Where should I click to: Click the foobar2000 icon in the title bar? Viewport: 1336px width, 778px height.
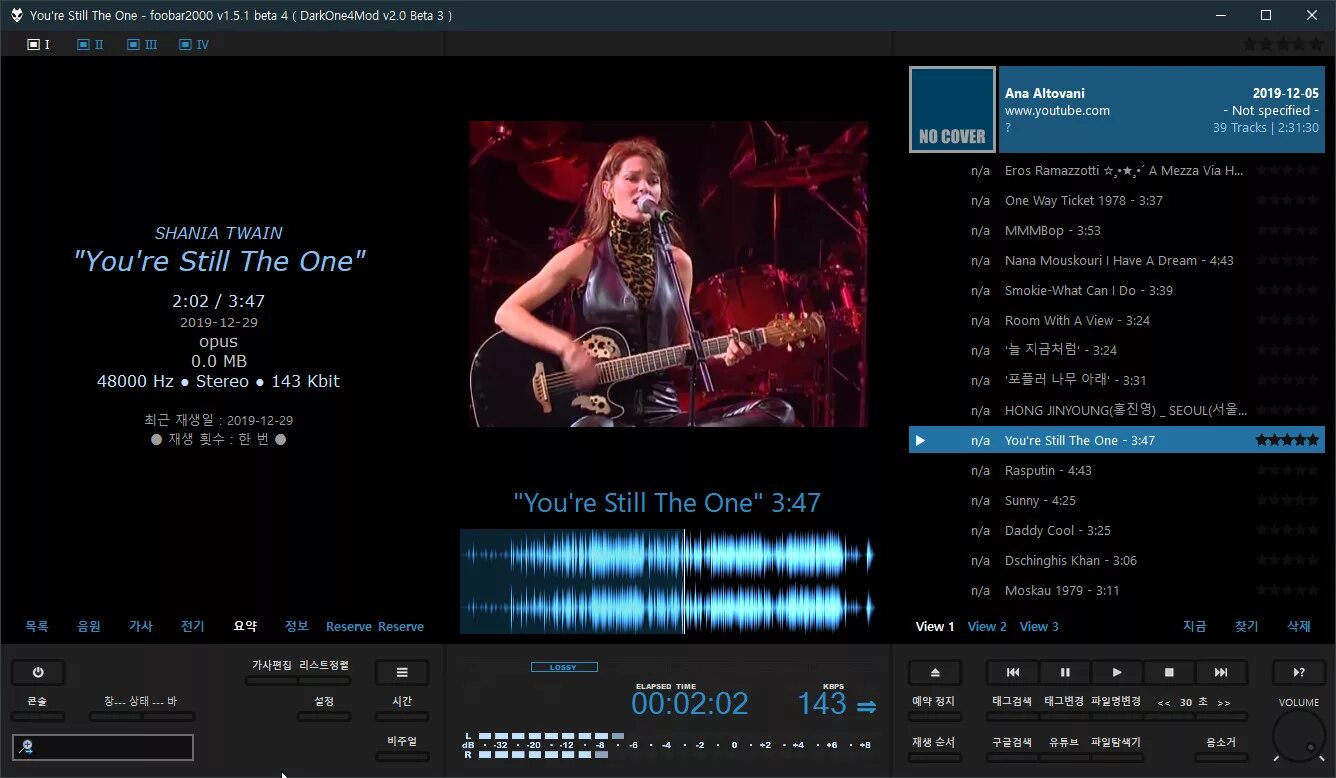[16, 15]
